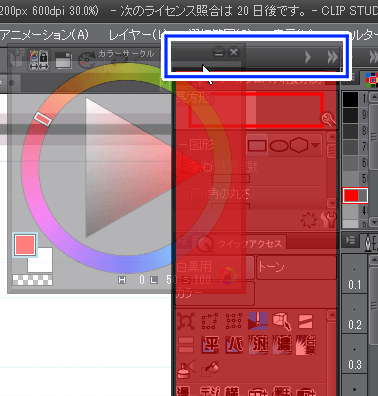Click the free transform box icon
This screenshot has width=378, height=396.
210,321
